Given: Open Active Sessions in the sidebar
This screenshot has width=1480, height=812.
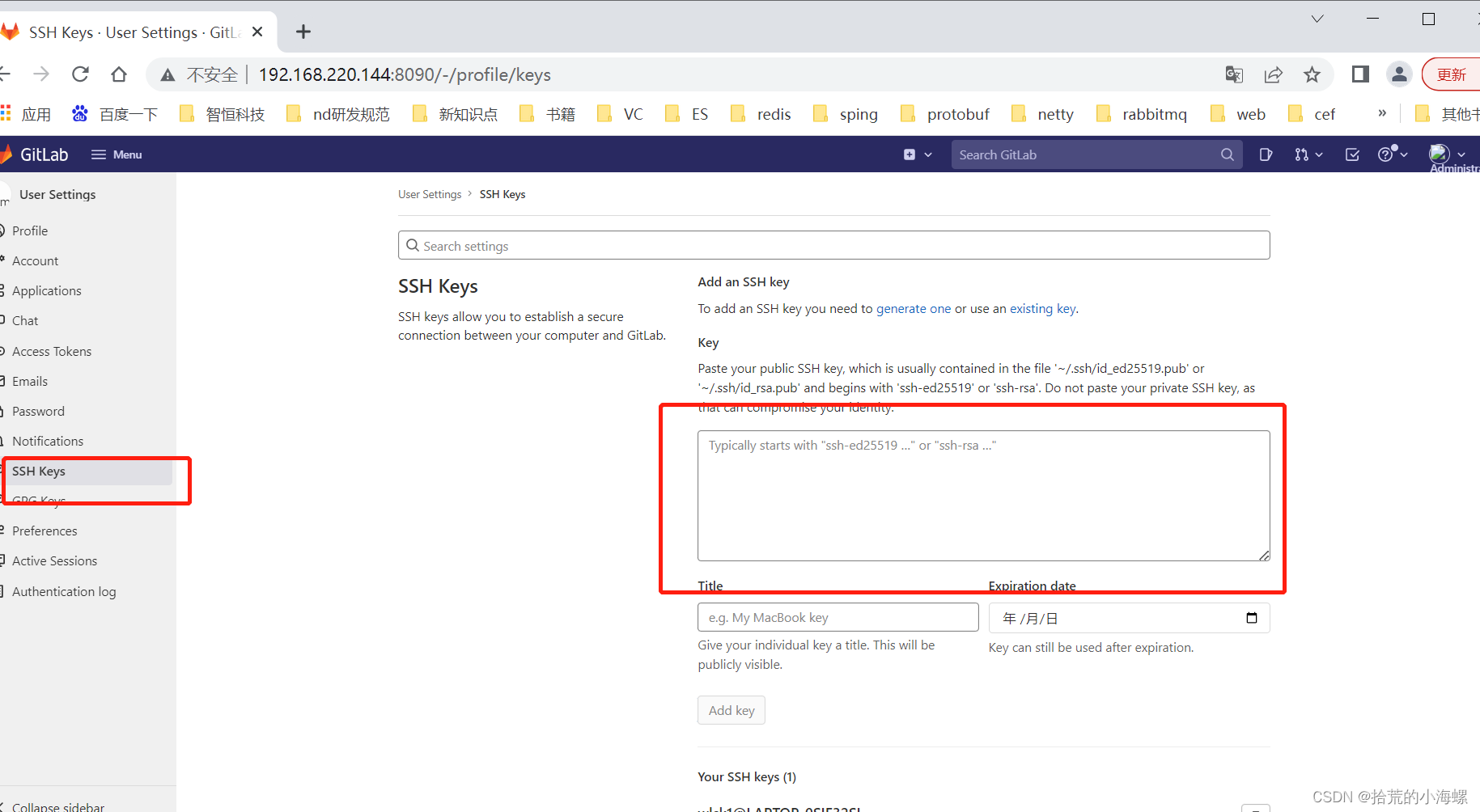Looking at the screenshot, I should [54, 560].
